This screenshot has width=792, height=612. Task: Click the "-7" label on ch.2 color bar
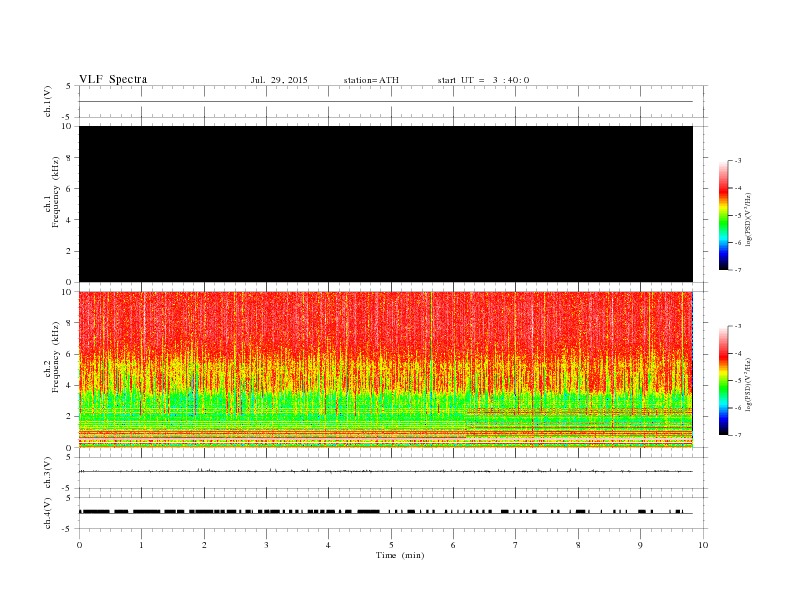click(737, 435)
